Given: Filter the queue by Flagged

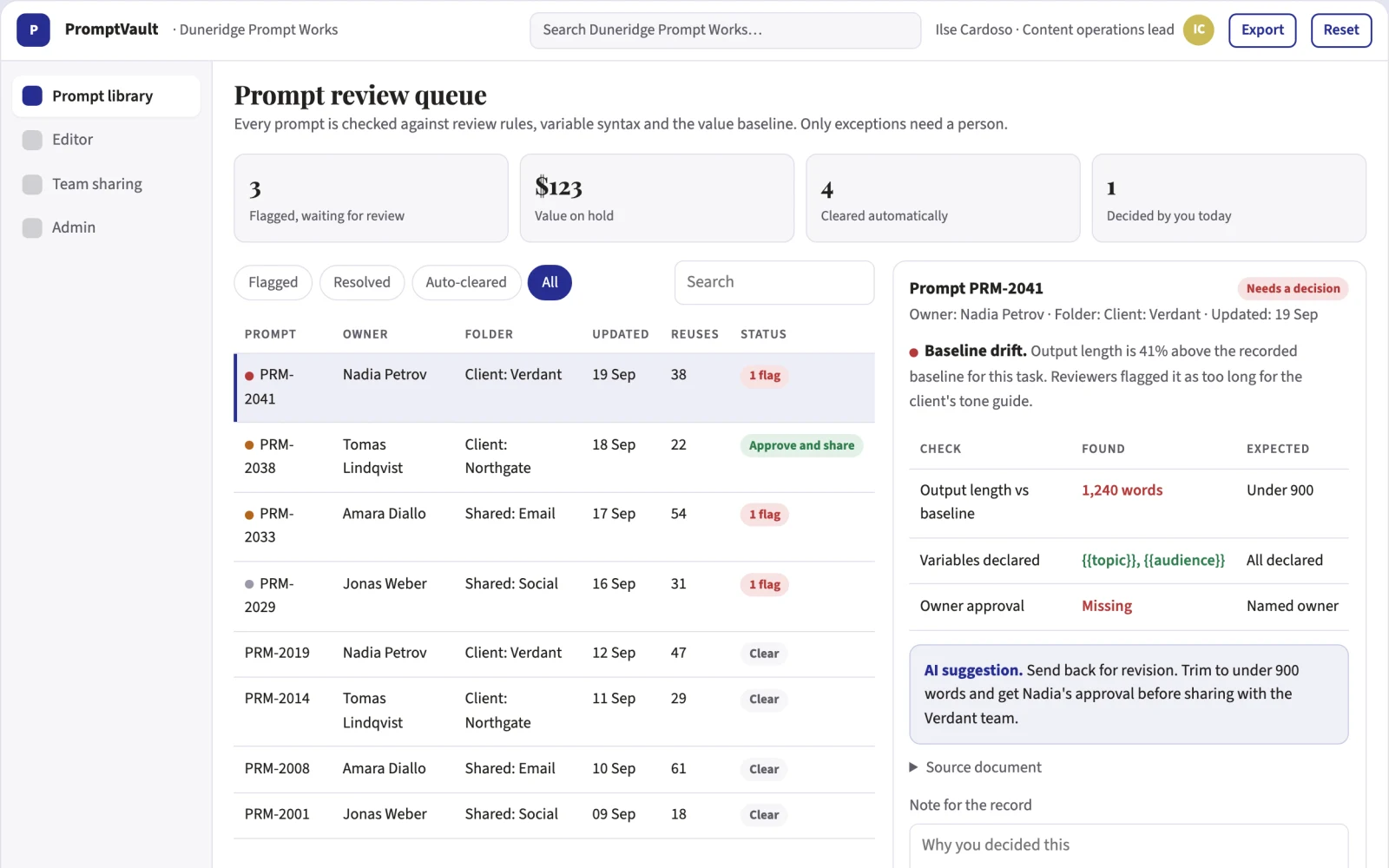Looking at the screenshot, I should point(273,282).
